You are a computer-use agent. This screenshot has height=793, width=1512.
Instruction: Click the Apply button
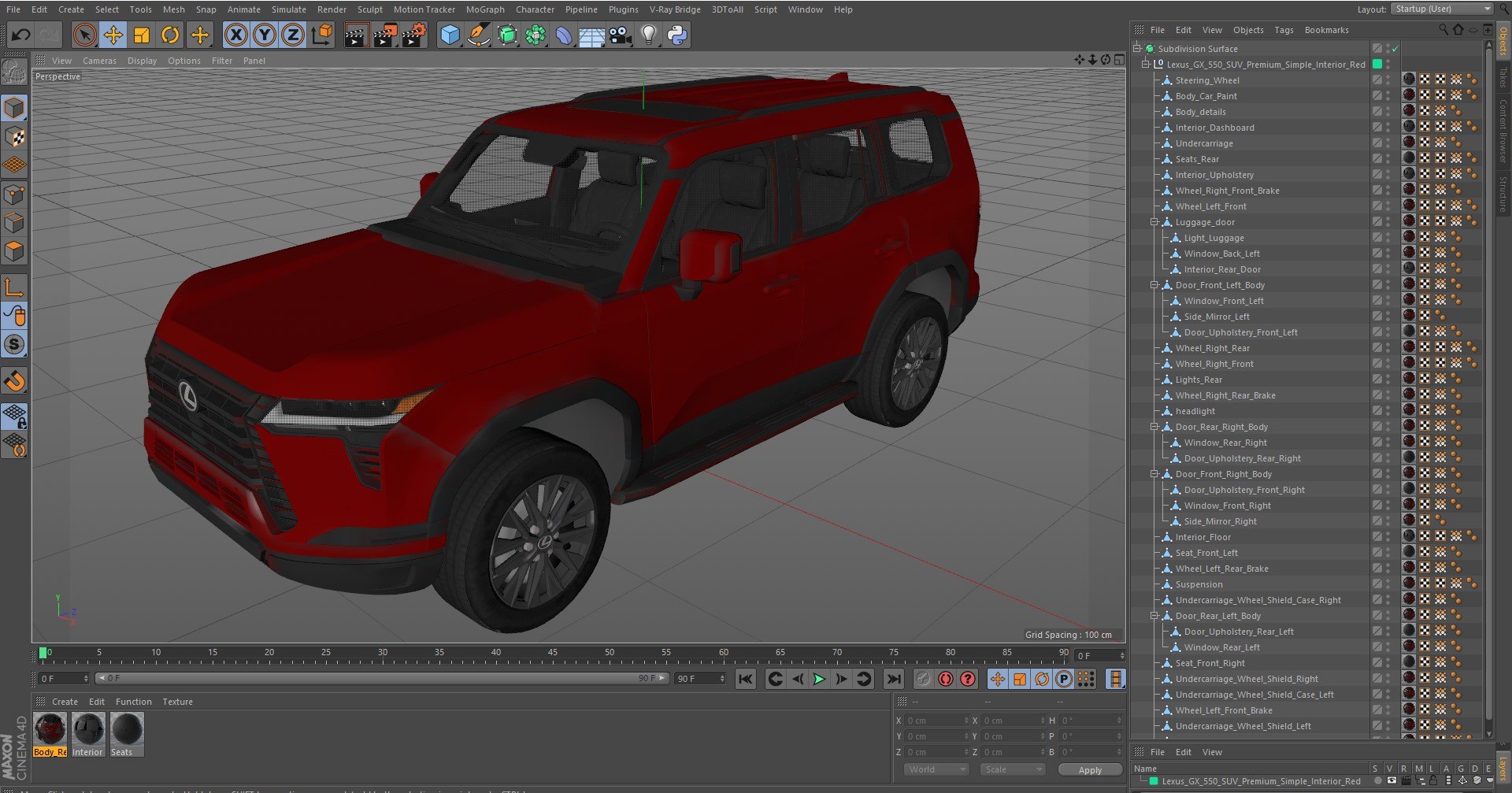point(1090,769)
